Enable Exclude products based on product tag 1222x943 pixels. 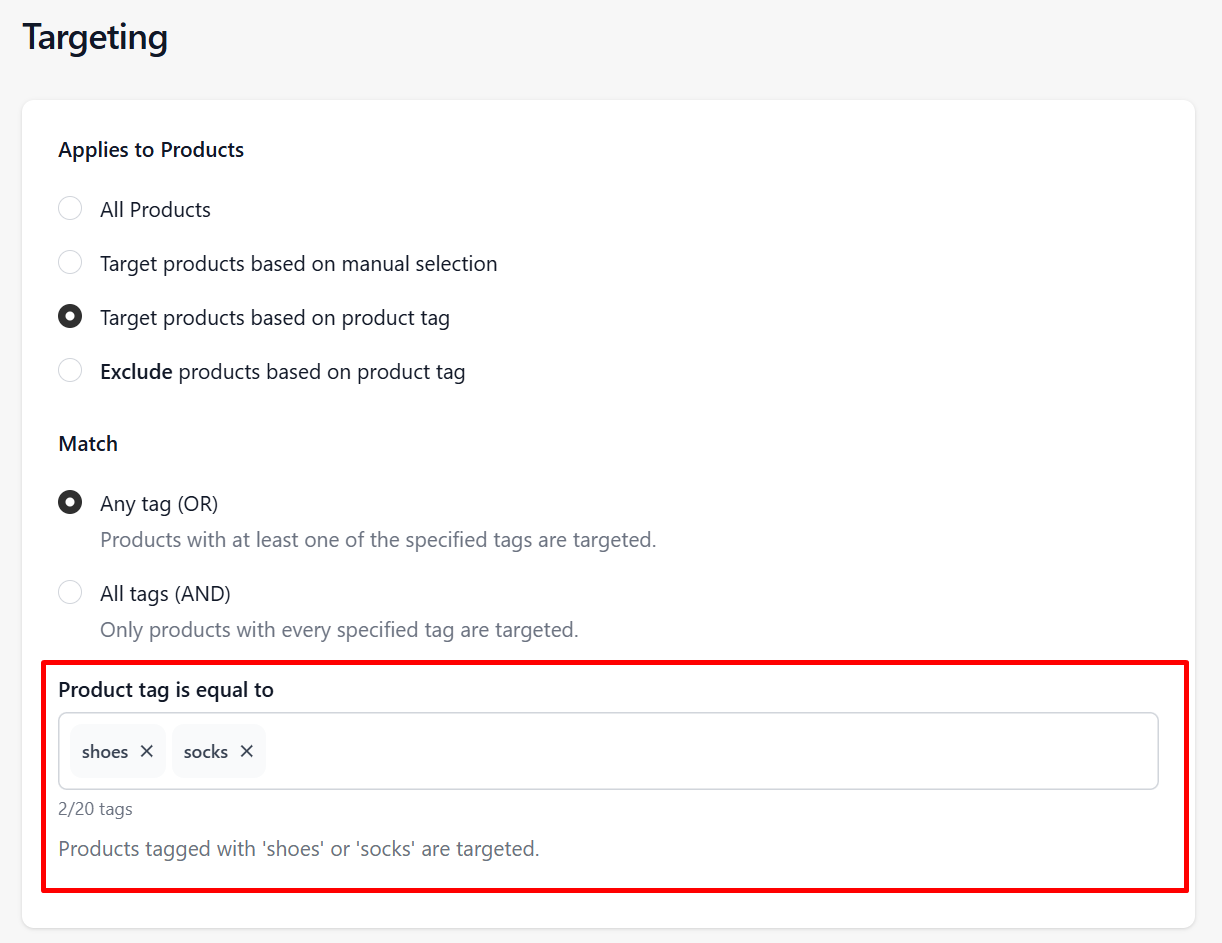pos(70,371)
